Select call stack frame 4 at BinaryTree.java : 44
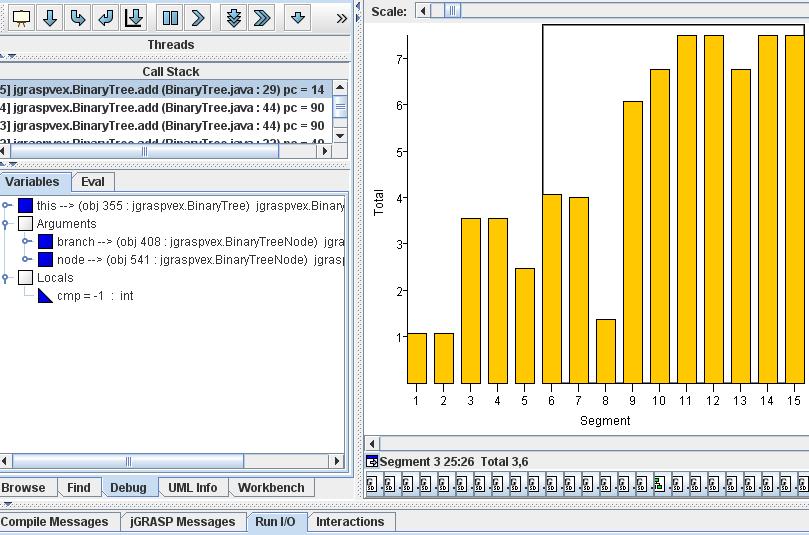The width and height of the screenshot is (809, 535). pos(166,108)
